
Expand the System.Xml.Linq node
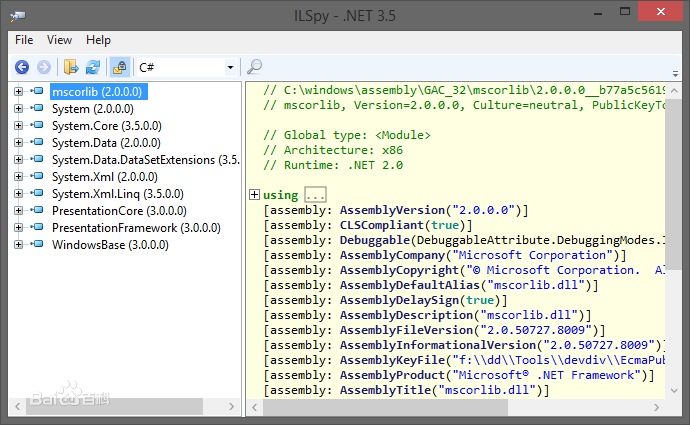(x=18, y=194)
